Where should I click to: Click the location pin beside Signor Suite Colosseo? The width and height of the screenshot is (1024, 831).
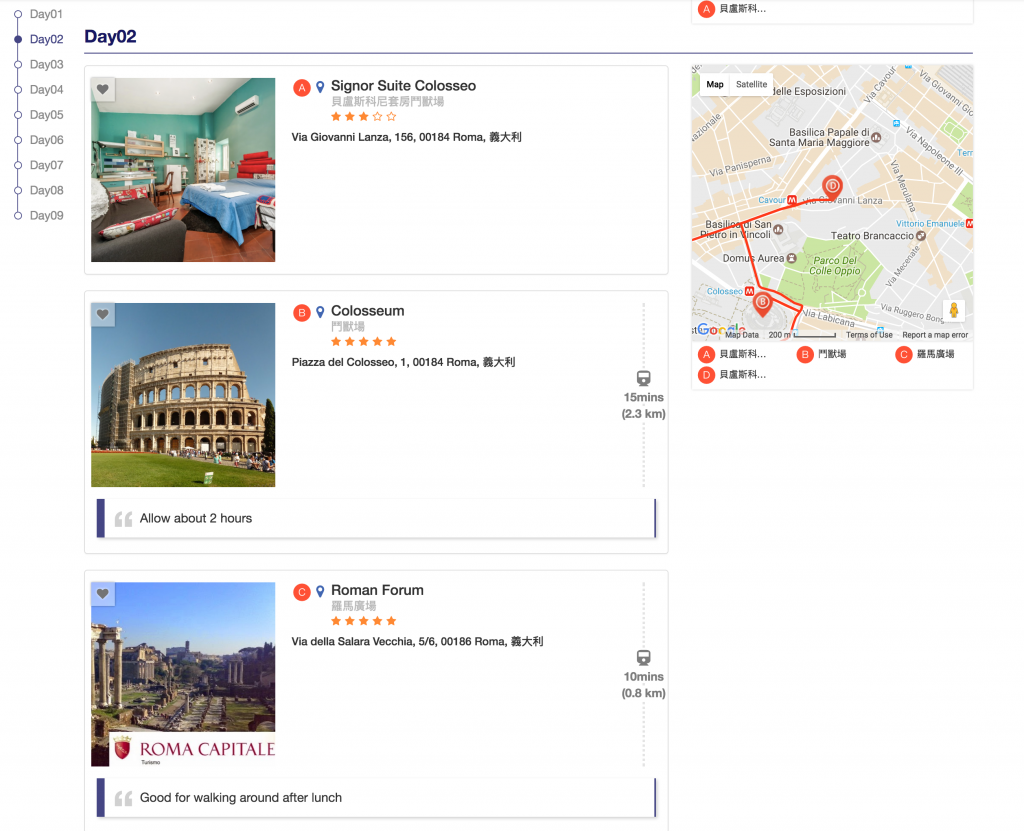point(320,87)
